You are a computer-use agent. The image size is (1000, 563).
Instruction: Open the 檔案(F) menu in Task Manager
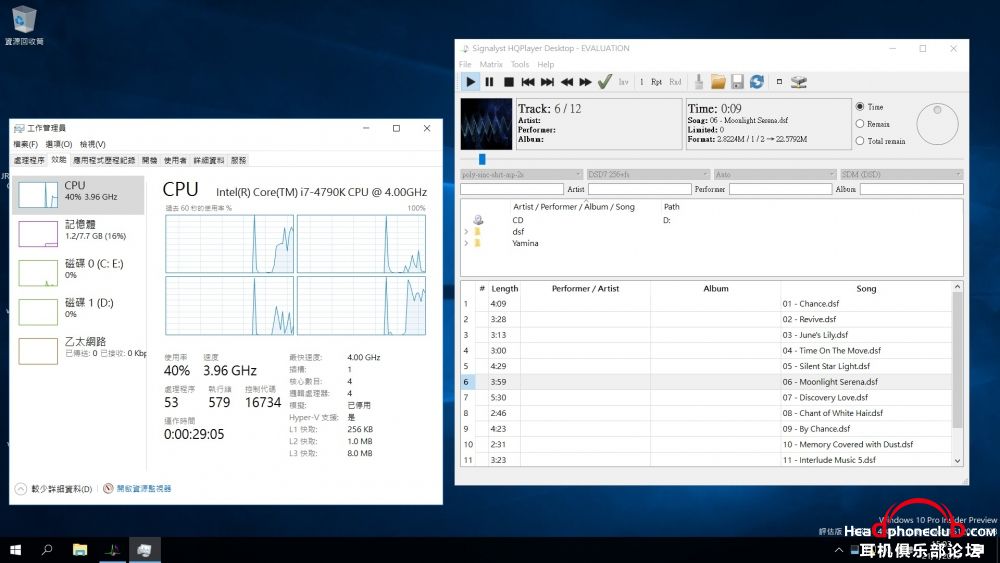[26, 144]
